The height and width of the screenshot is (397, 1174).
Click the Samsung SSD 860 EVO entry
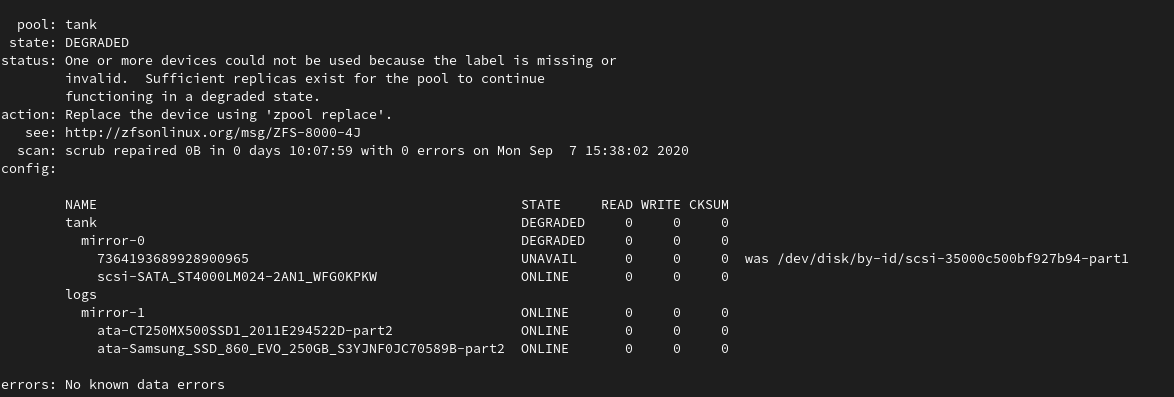click(x=301, y=348)
